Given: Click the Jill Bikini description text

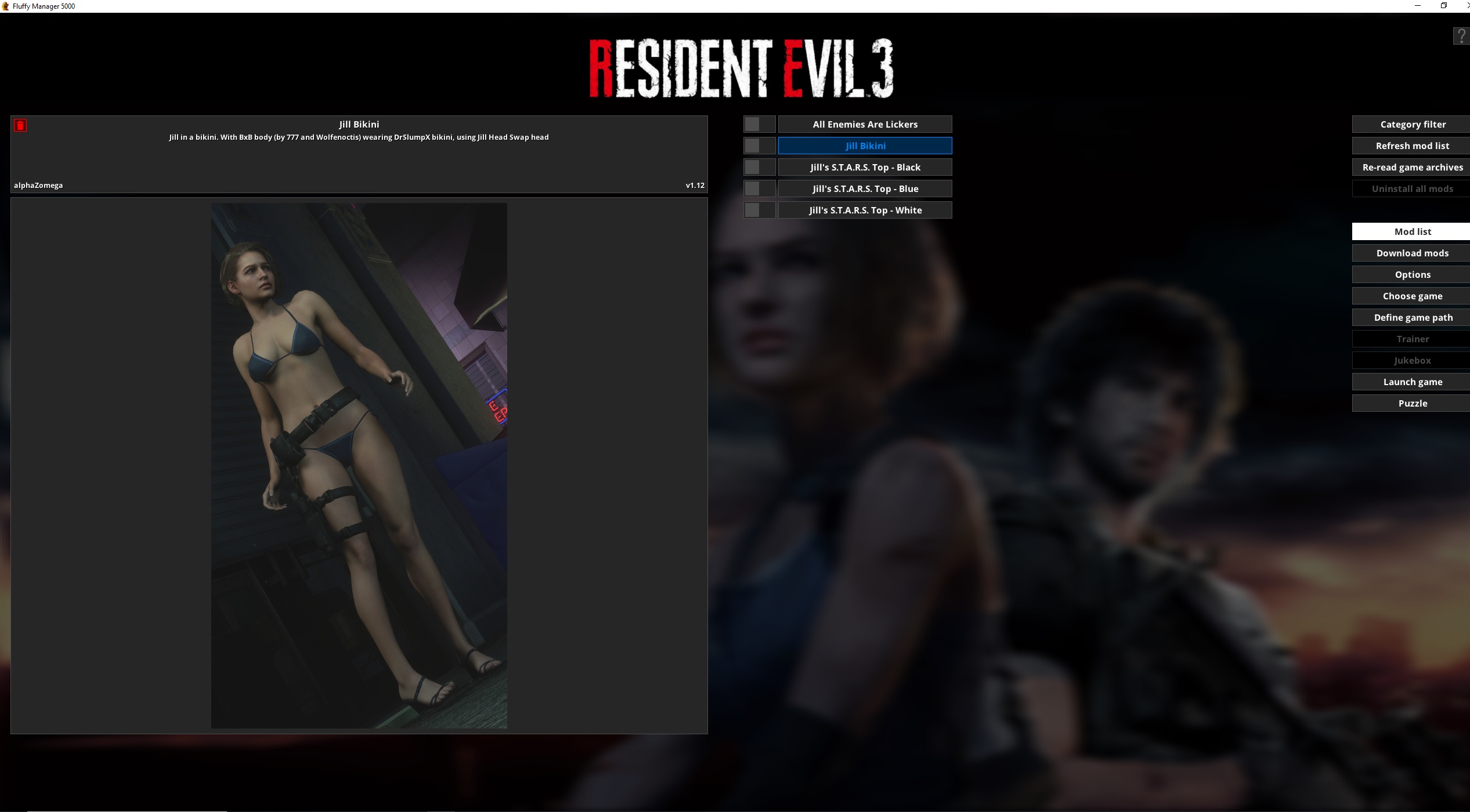Looking at the screenshot, I should pyautogui.click(x=359, y=137).
